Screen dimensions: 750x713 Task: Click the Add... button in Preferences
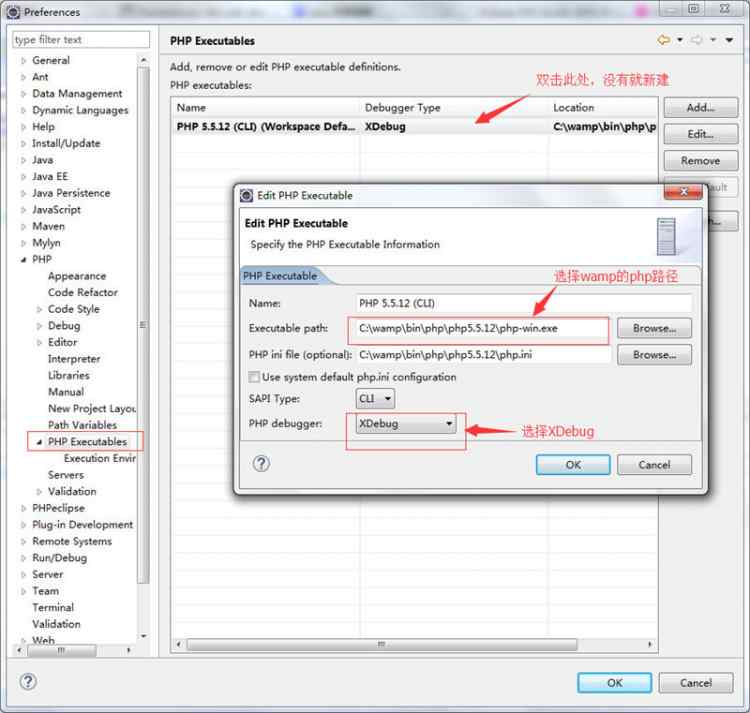(701, 108)
